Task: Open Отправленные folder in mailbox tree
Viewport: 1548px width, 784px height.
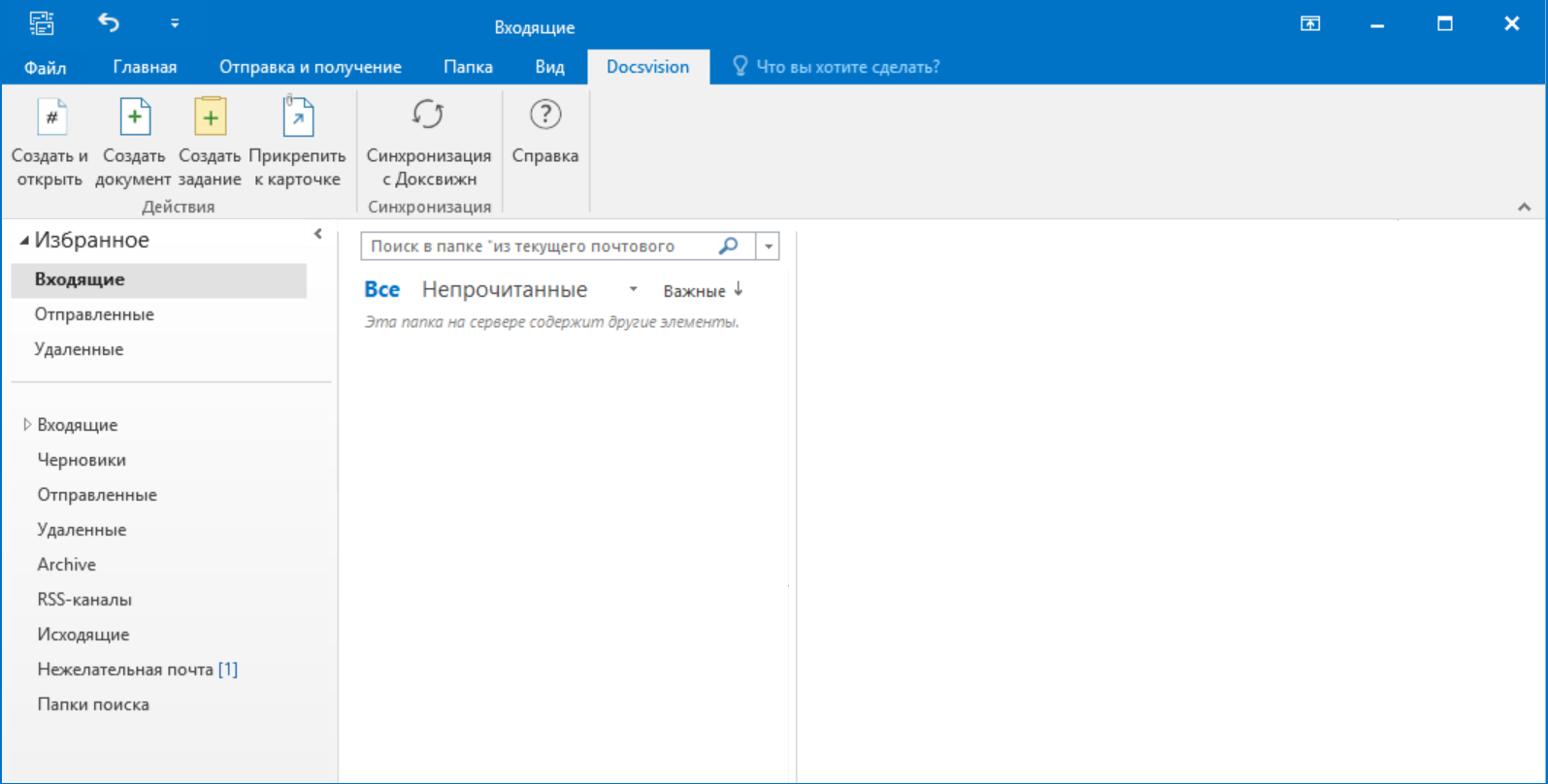Action: tap(97, 495)
